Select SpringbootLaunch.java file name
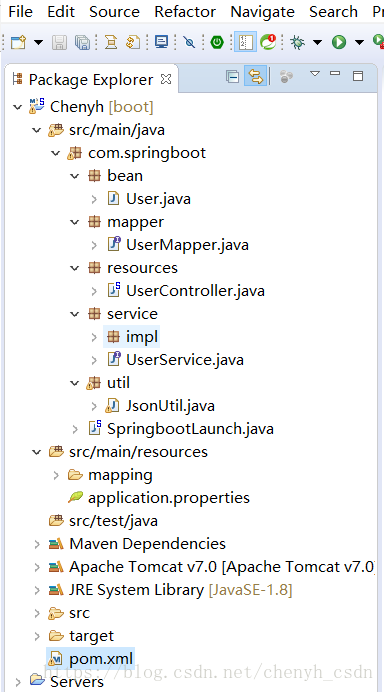Image resolution: width=384 pixels, height=692 pixels. pos(190,429)
